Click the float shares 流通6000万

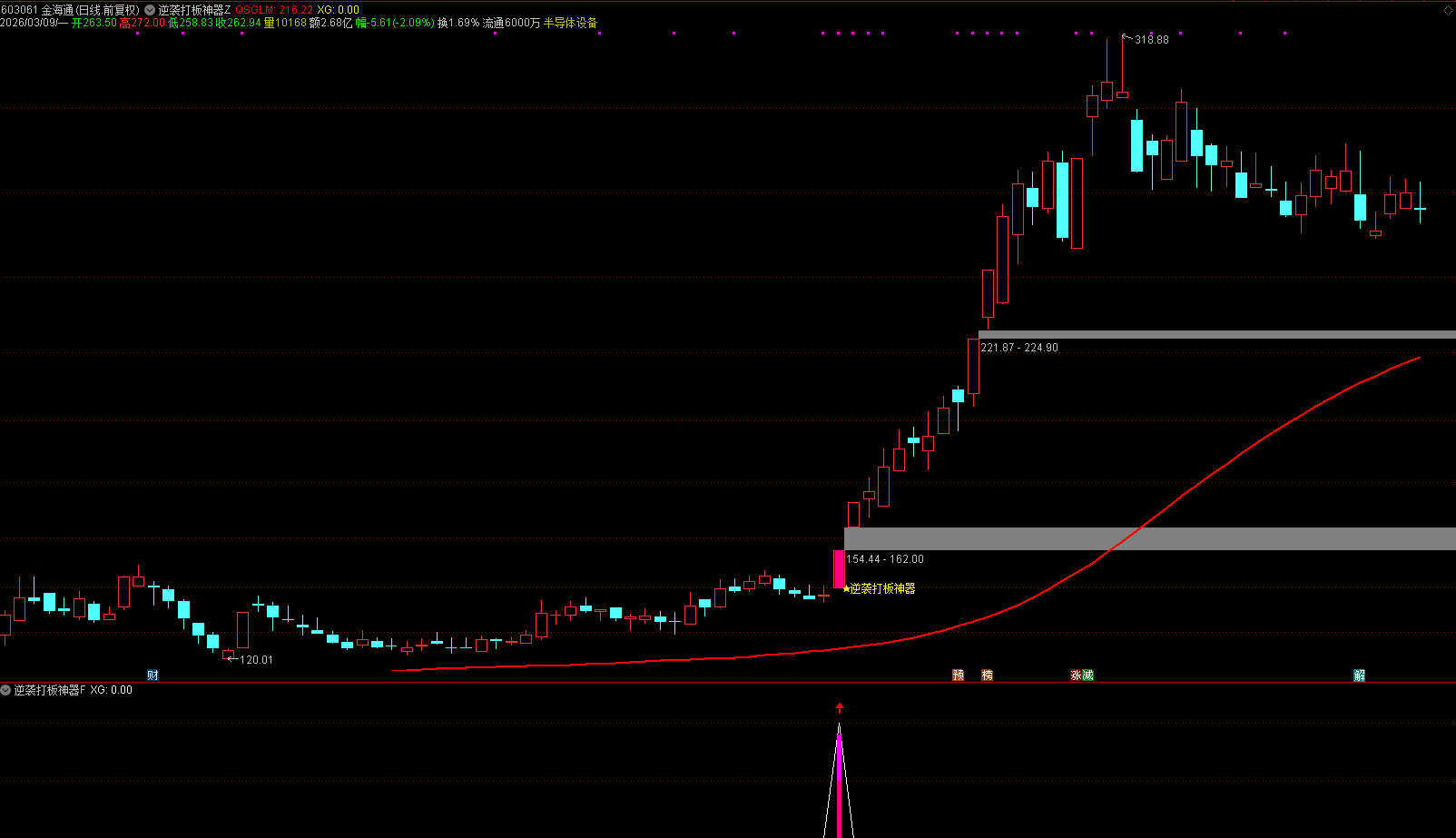[x=511, y=23]
